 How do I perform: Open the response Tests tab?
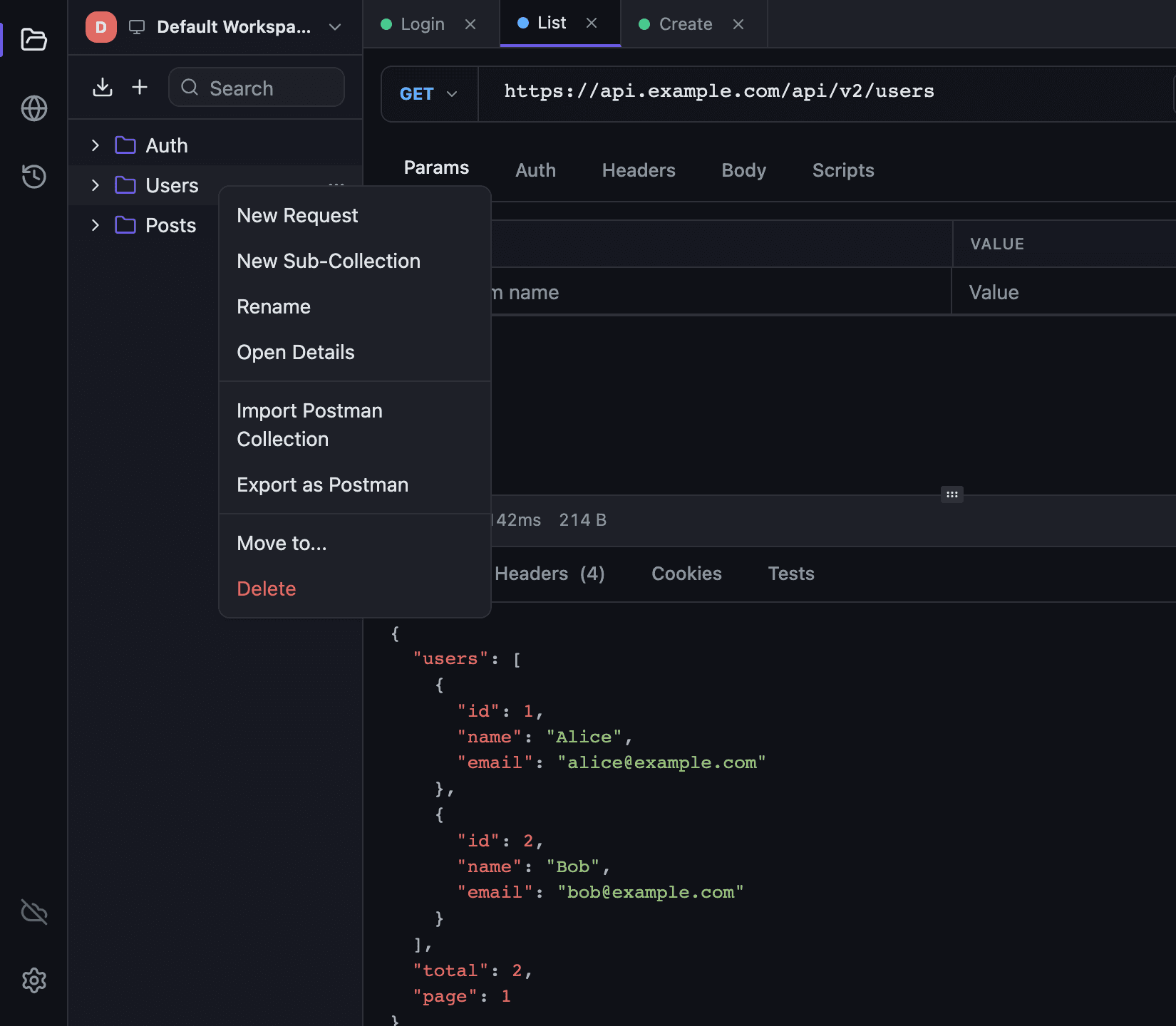tap(791, 574)
